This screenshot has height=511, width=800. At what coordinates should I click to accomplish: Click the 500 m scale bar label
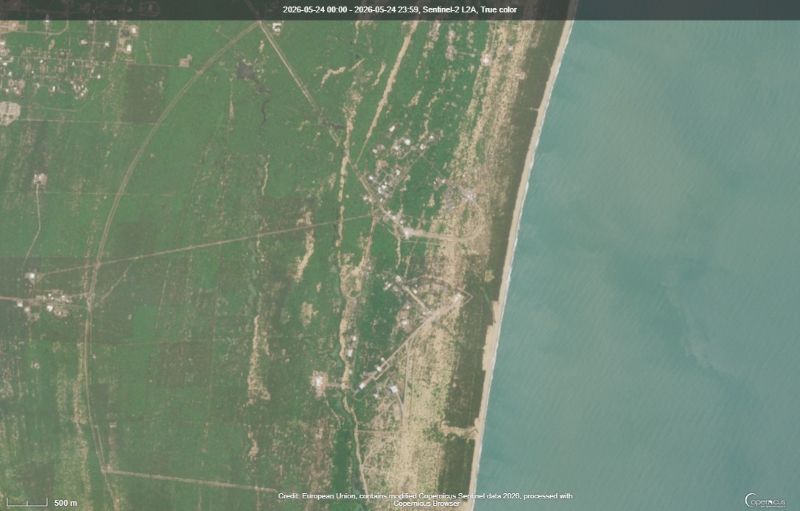pos(65,503)
